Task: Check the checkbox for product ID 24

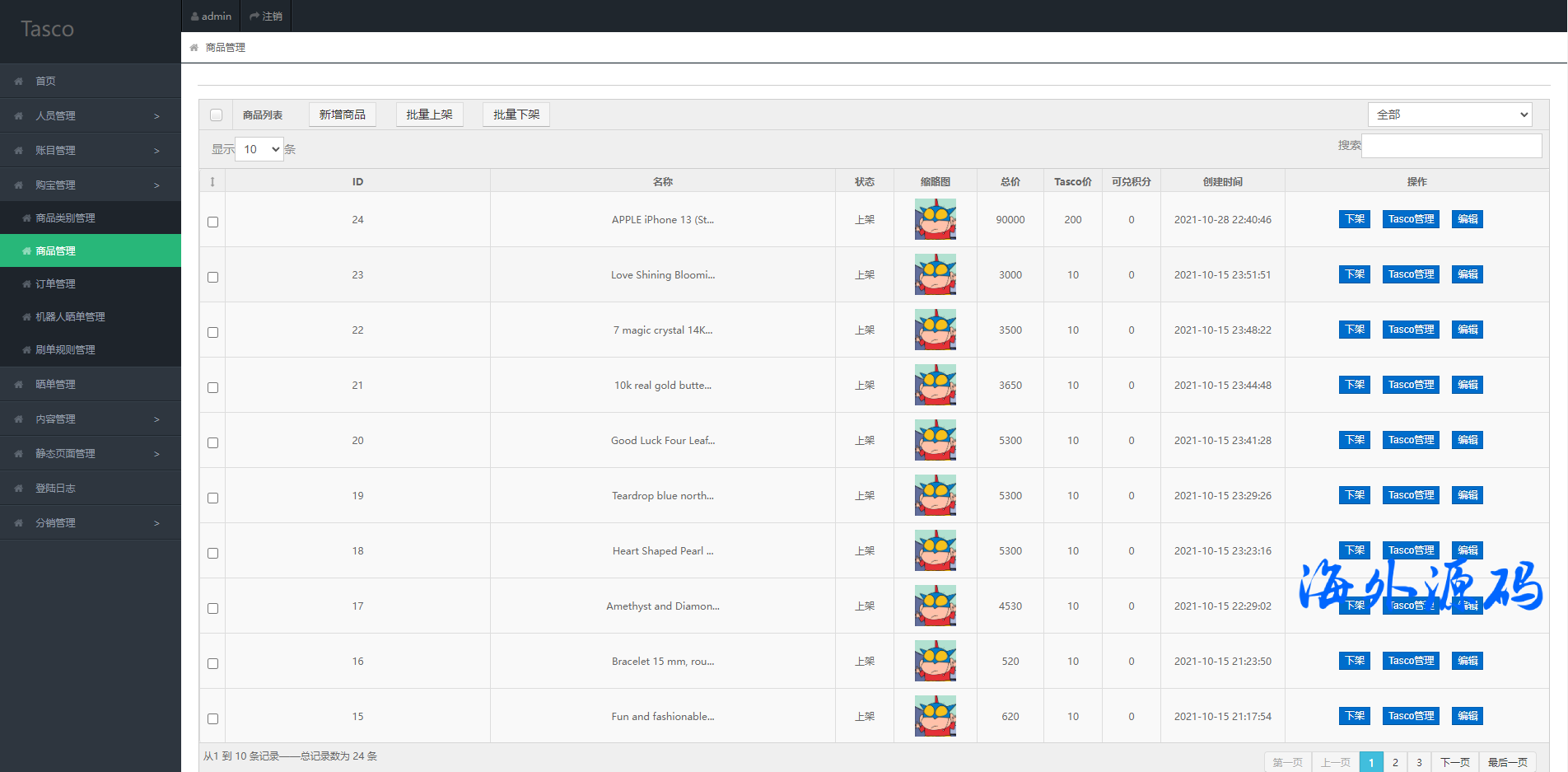Action: [213, 222]
